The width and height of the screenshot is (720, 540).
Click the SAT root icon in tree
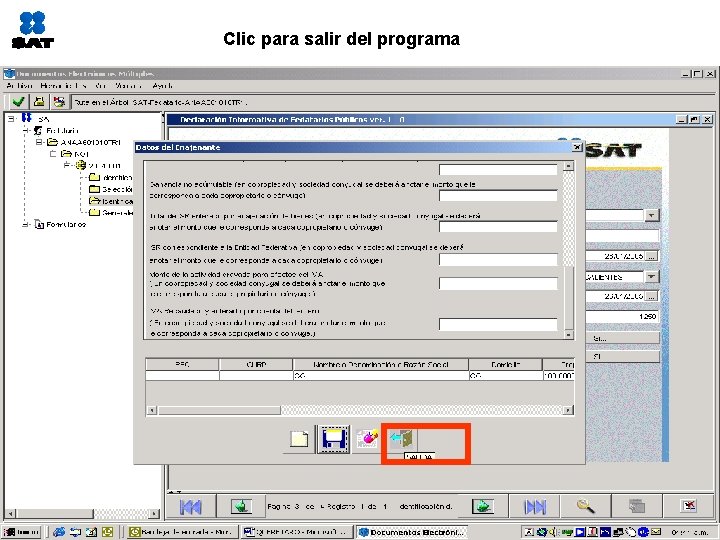(27, 118)
